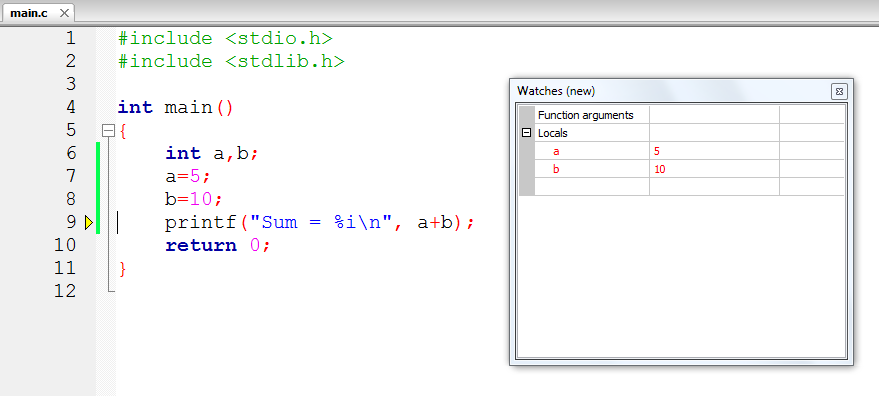The height and width of the screenshot is (396, 879).
Task: Select variable b in Watches
Action: (556, 169)
